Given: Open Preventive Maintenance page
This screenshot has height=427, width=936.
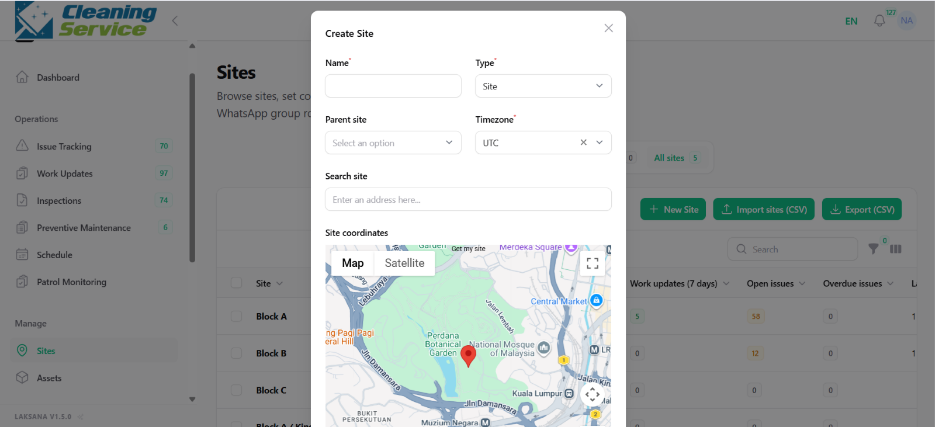Looking at the screenshot, I should pos(84,228).
